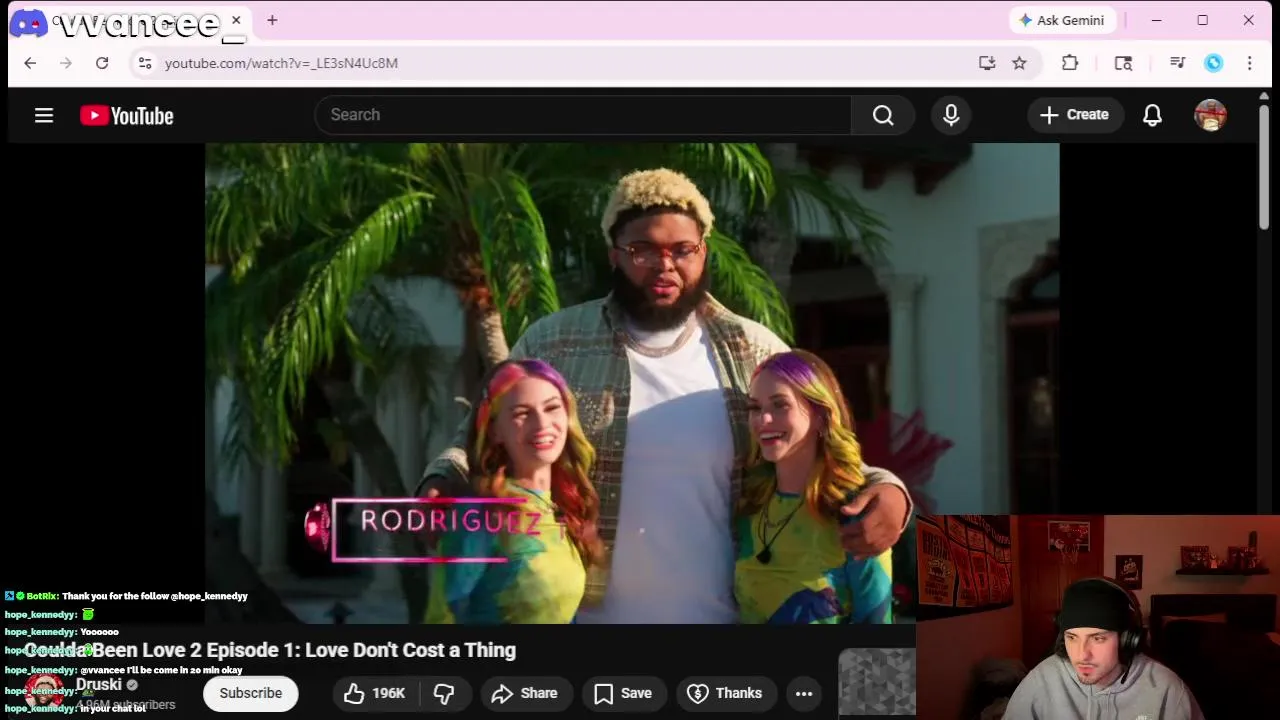This screenshot has width=1280, height=720.
Task: Open the Create button
Action: pos(1075,115)
